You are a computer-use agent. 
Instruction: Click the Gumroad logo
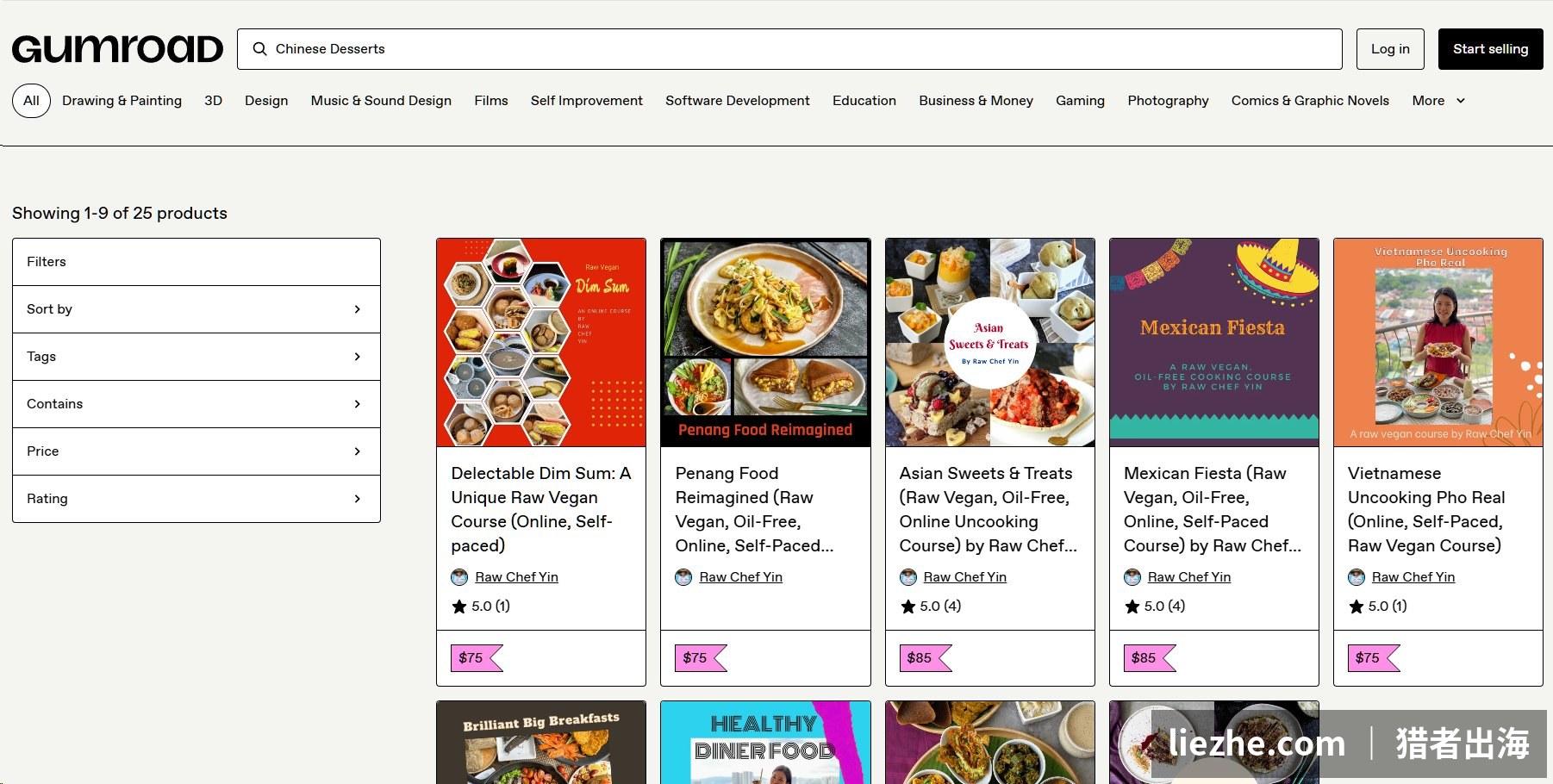(117, 49)
